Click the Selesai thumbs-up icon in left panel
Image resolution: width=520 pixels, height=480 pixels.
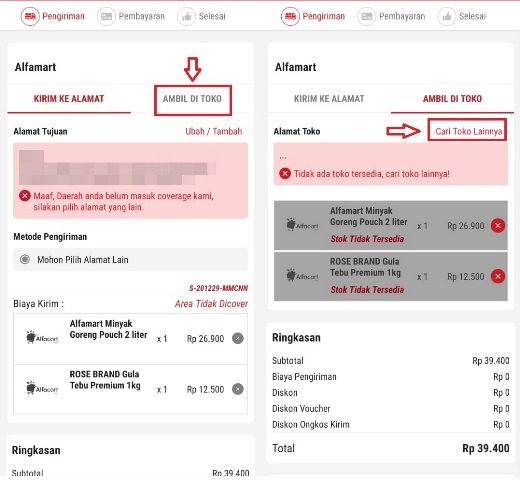187,16
